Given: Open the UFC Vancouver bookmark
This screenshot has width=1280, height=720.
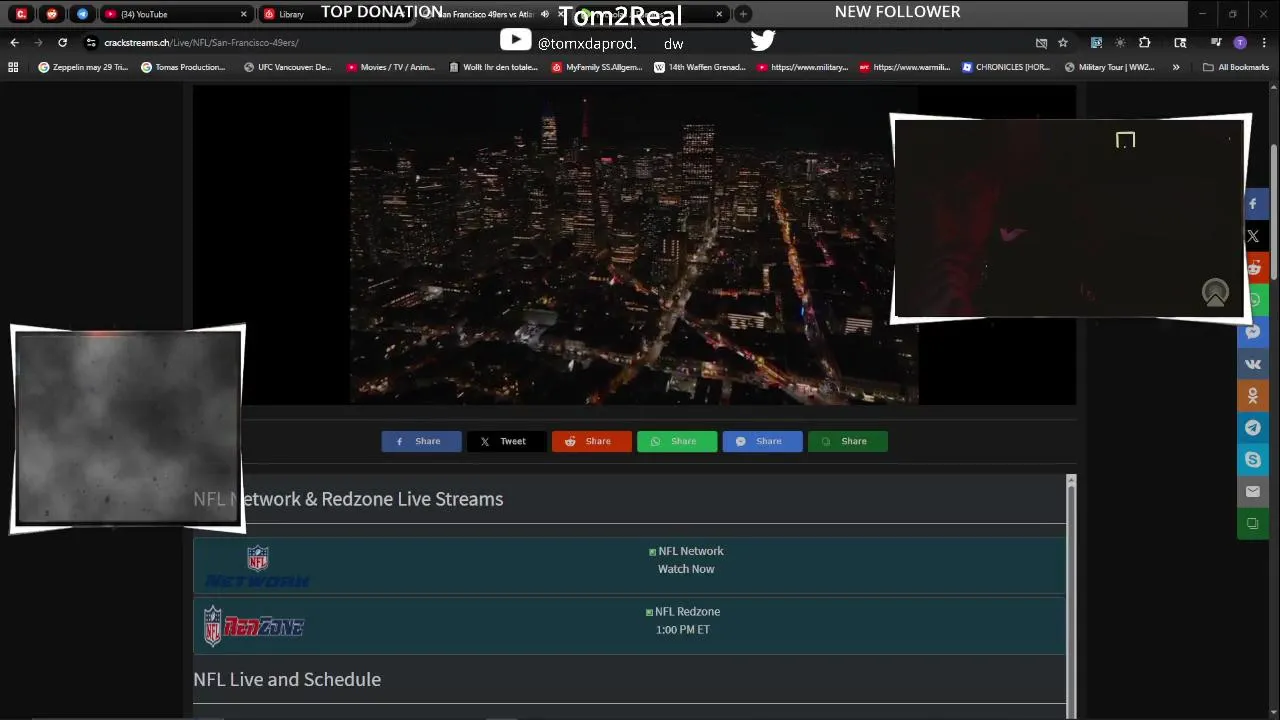Looking at the screenshot, I should coord(287,67).
